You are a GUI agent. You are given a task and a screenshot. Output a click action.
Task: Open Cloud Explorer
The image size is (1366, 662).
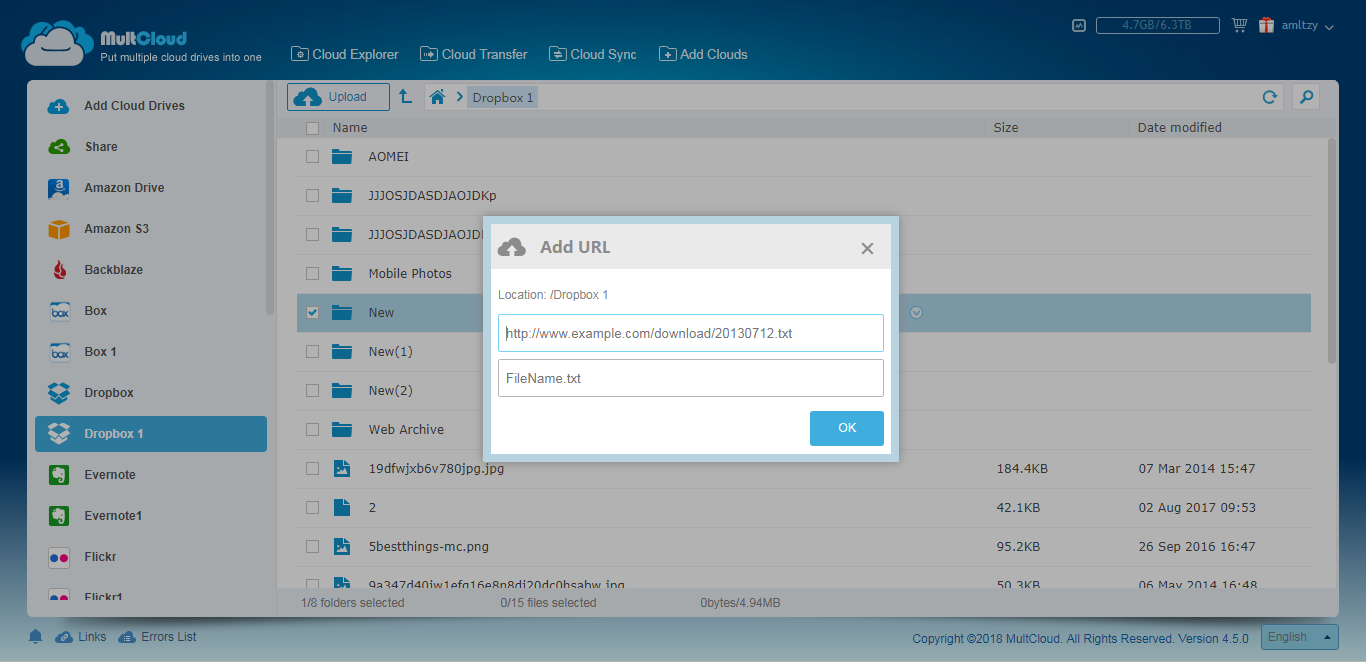(344, 54)
